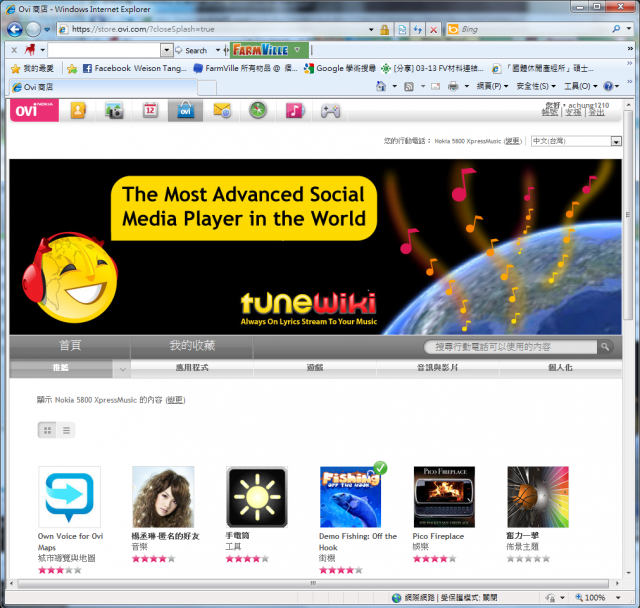The height and width of the screenshot is (608, 640).
Task: Open Ovi Contacts orange person icon
Action: (78, 110)
